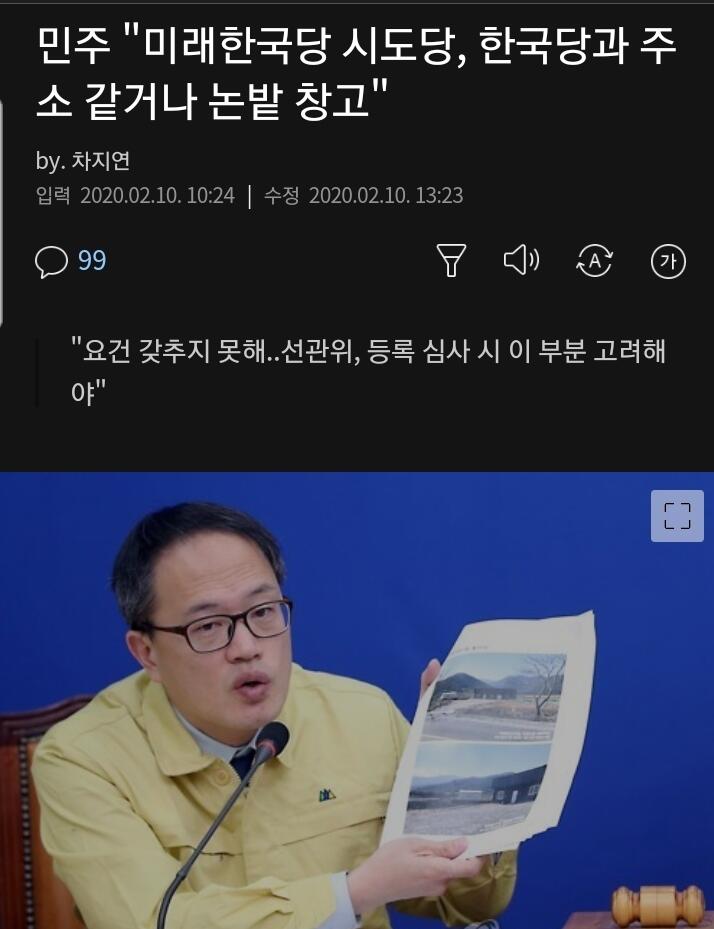The height and width of the screenshot is (929, 714).
Task: Expand the photo with the fullscreen icon
Action: point(677,515)
